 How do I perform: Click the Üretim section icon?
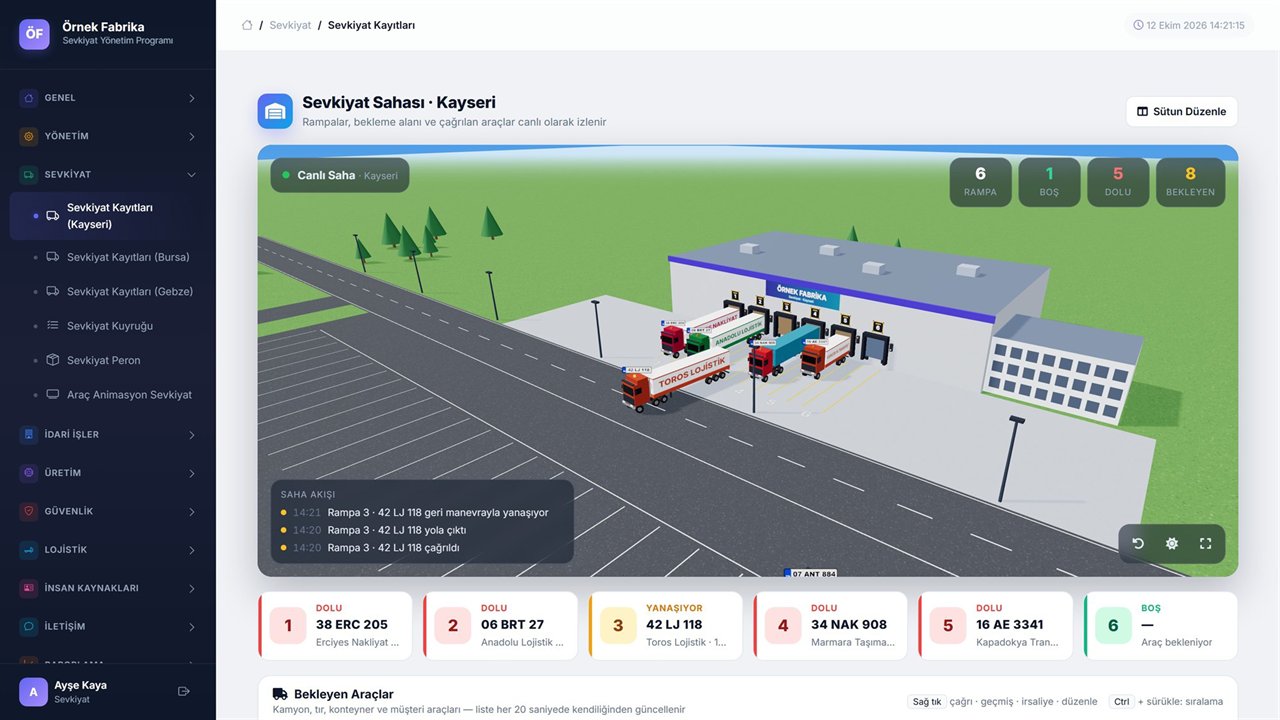28,473
